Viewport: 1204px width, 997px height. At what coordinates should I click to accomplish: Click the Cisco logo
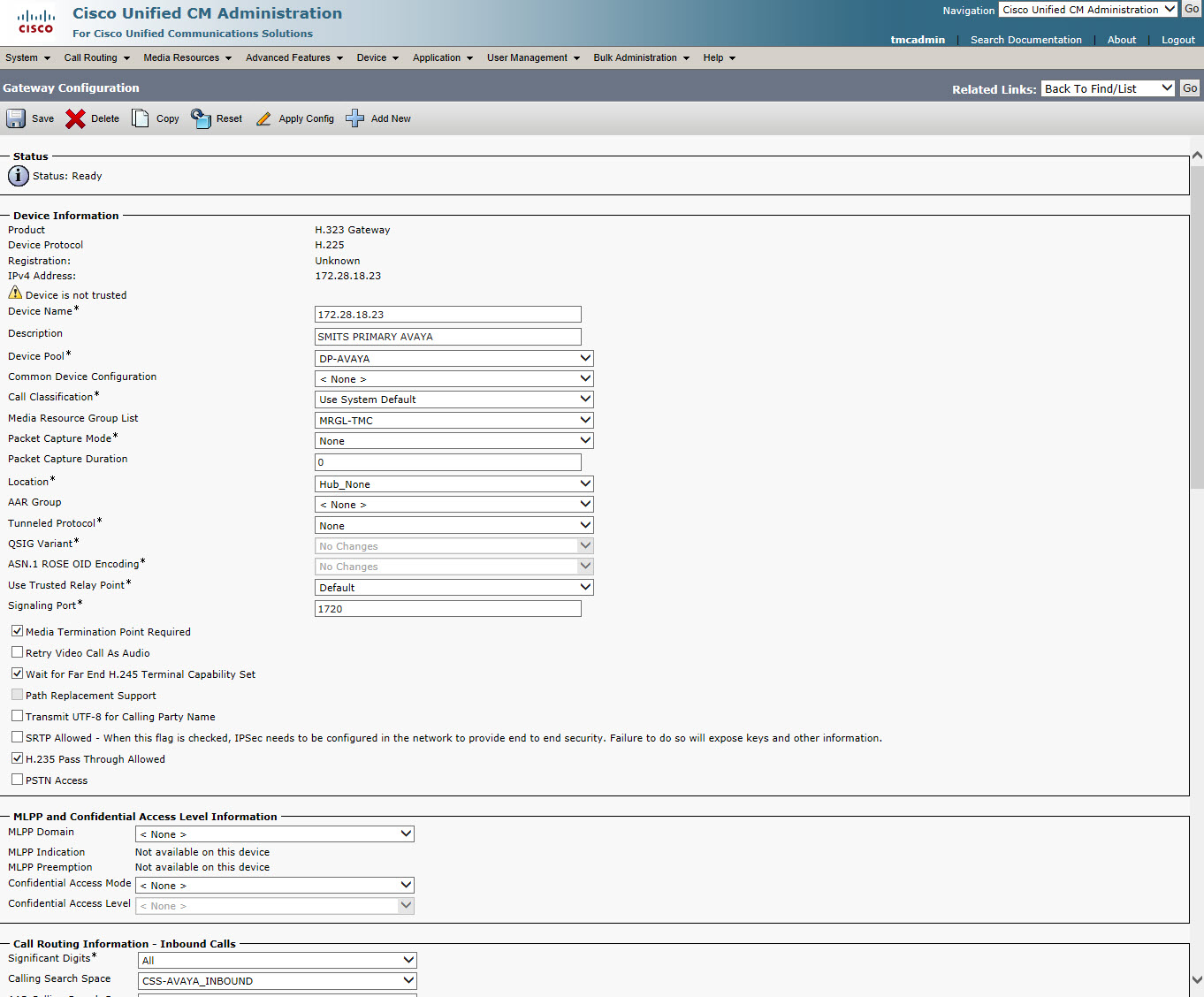click(36, 22)
